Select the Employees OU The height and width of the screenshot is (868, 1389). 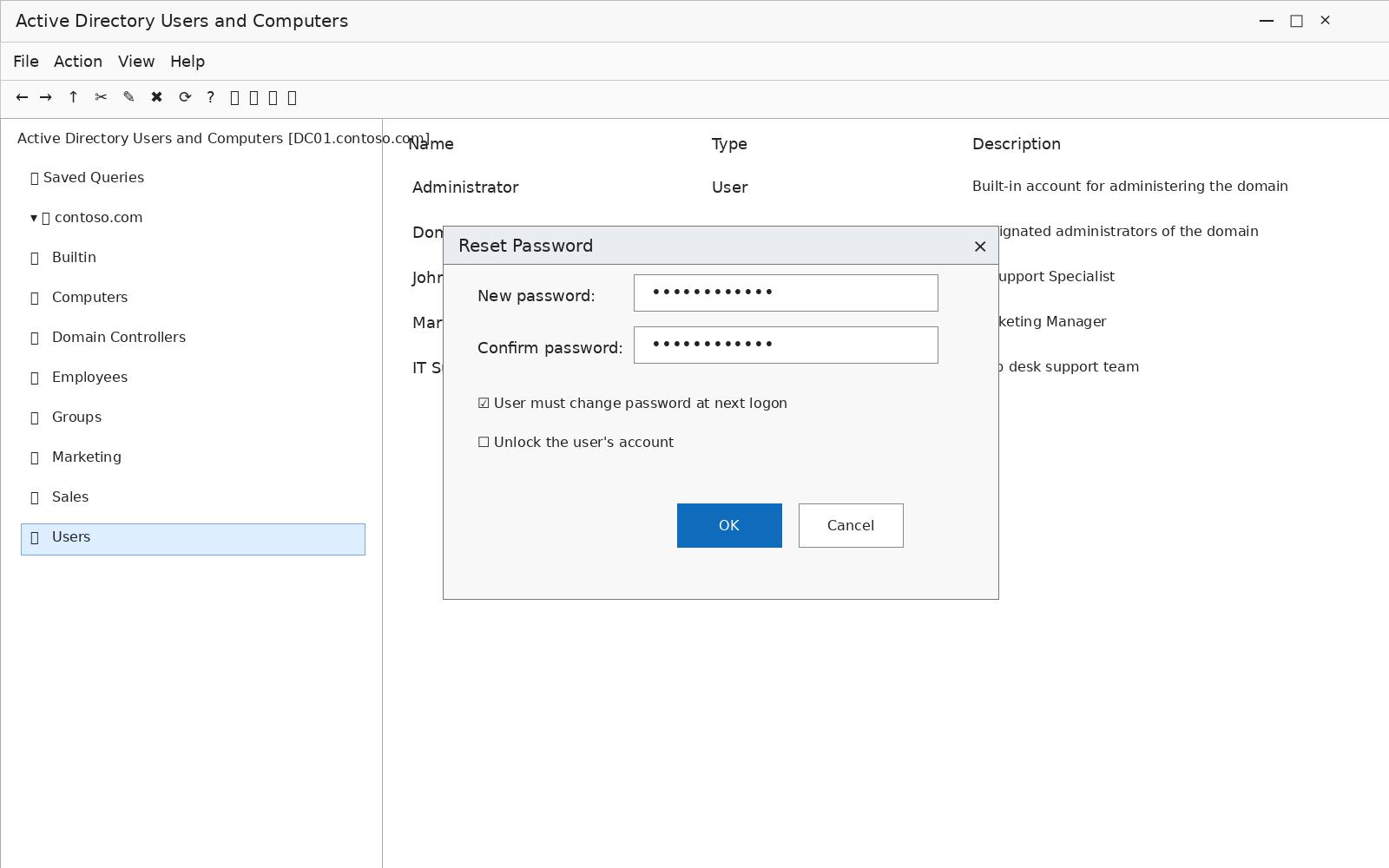(x=89, y=377)
